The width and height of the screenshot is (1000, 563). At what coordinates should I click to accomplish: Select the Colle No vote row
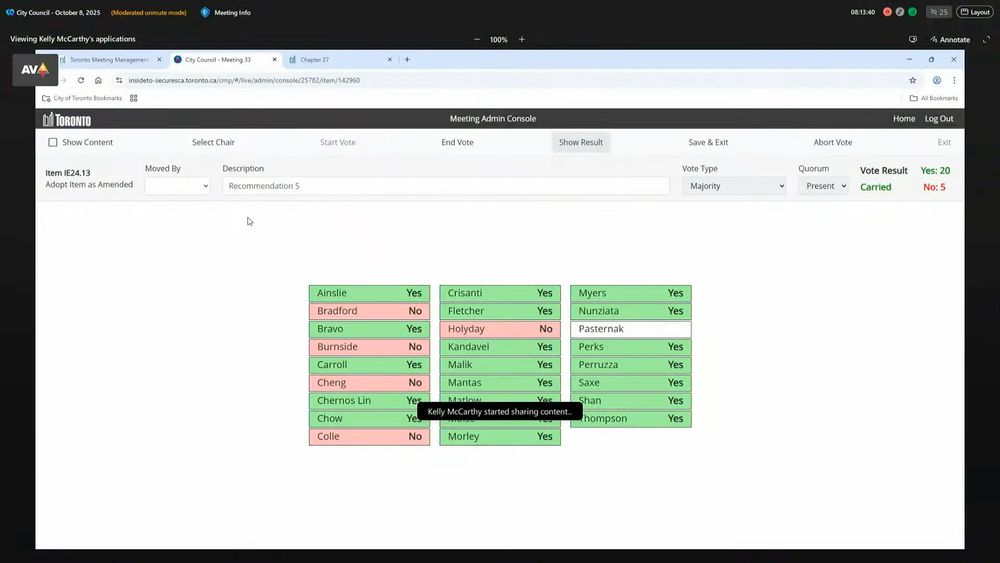coord(369,437)
